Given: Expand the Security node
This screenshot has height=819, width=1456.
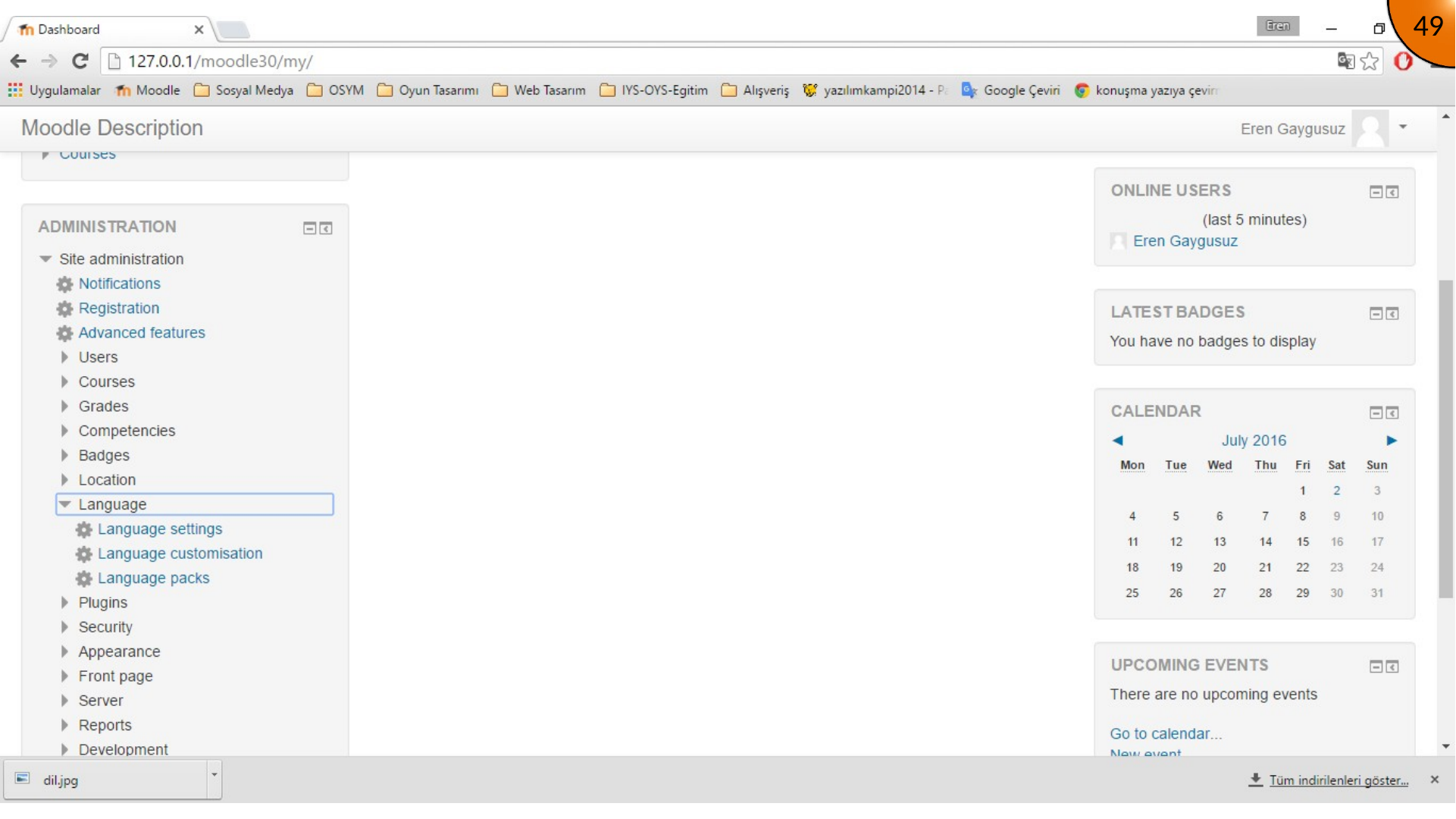Looking at the screenshot, I should [64, 627].
